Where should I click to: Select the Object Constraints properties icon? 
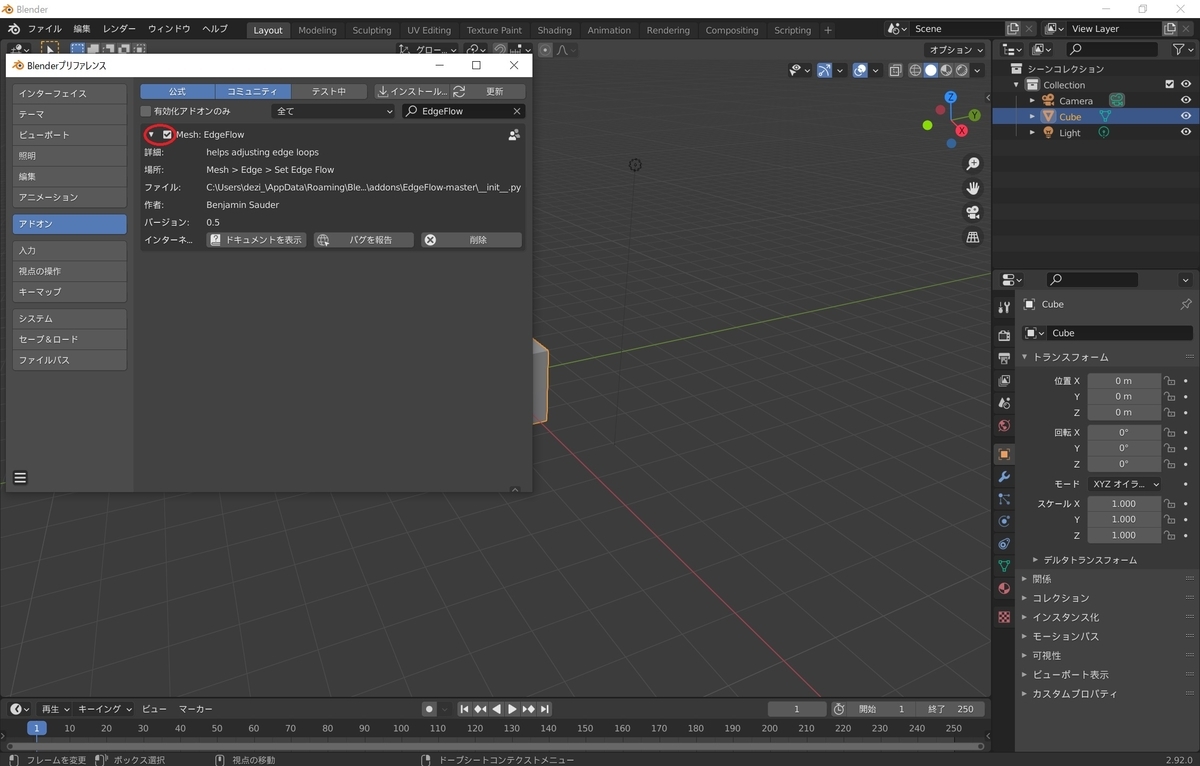1003,543
